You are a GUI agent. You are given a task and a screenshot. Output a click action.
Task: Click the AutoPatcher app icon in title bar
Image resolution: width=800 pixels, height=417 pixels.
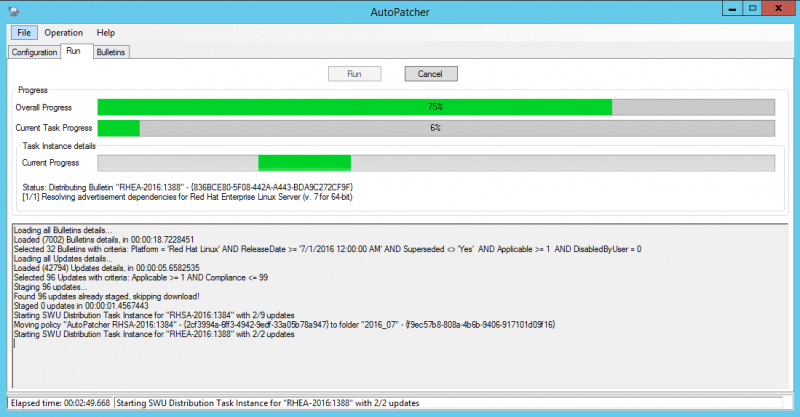point(14,11)
